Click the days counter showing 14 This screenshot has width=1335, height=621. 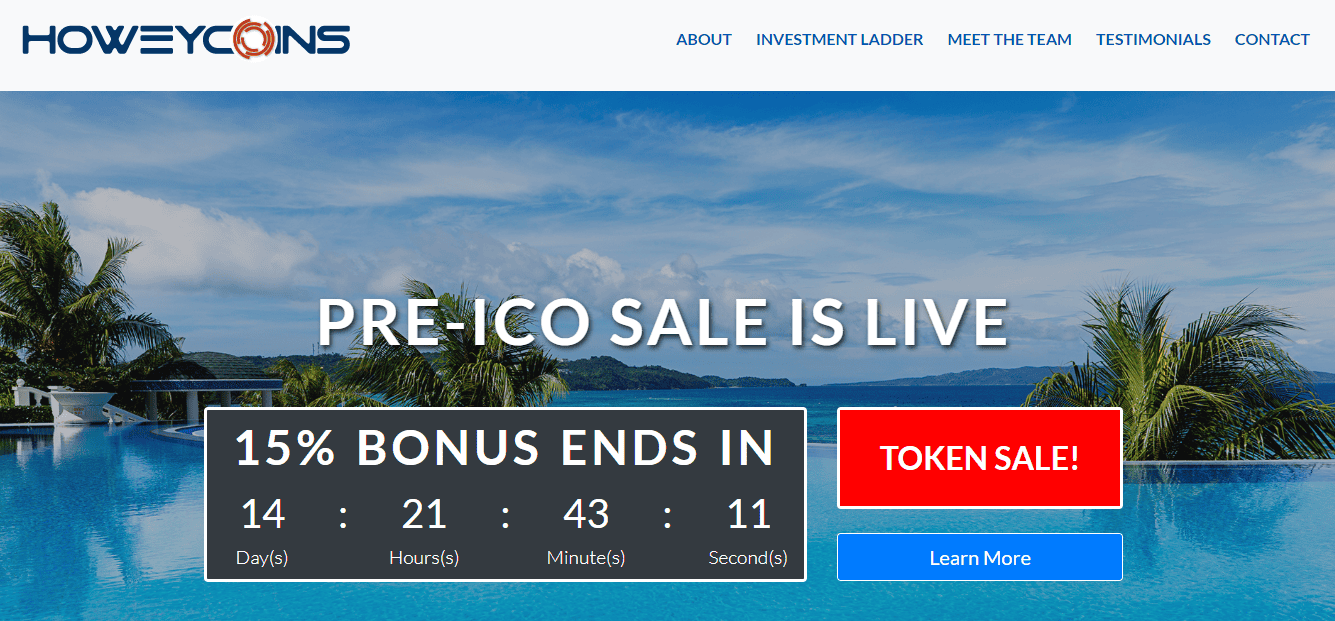point(262,514)
